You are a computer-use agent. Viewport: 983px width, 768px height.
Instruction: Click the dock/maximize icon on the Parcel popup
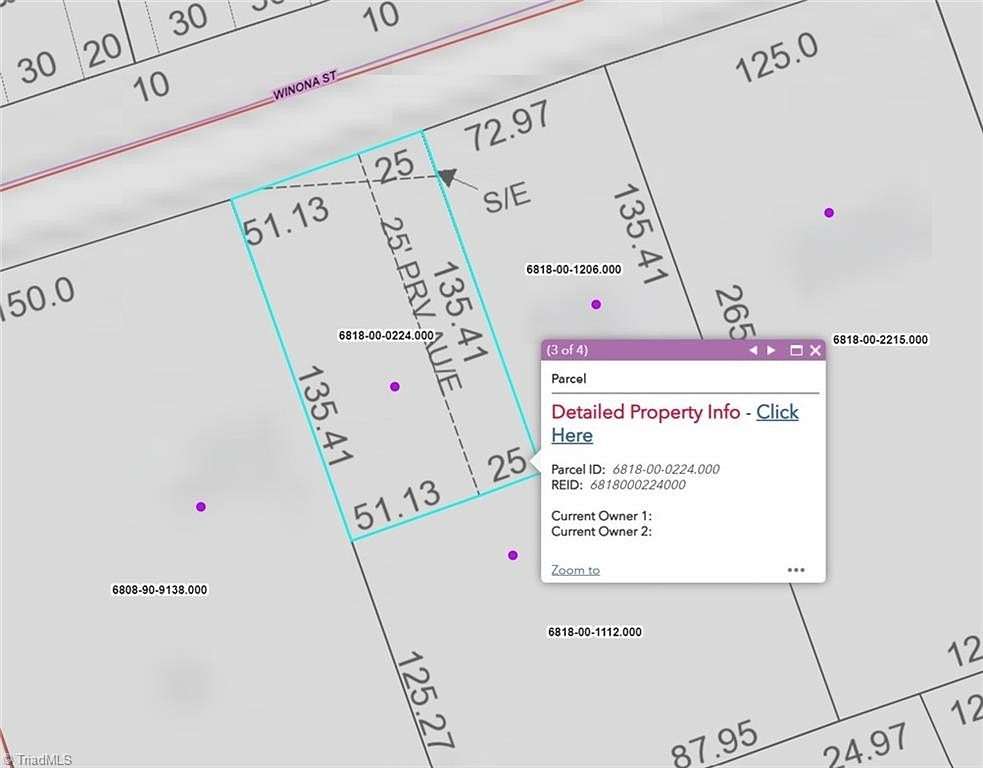(795, 350)
